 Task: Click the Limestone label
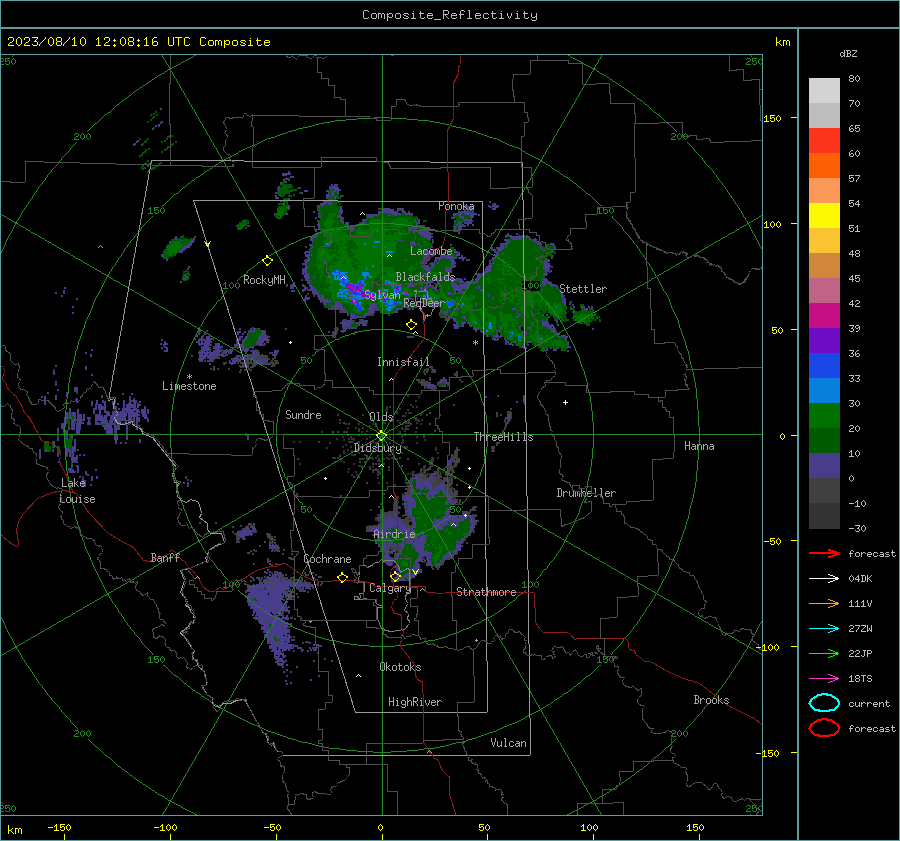tap(189, 386)
